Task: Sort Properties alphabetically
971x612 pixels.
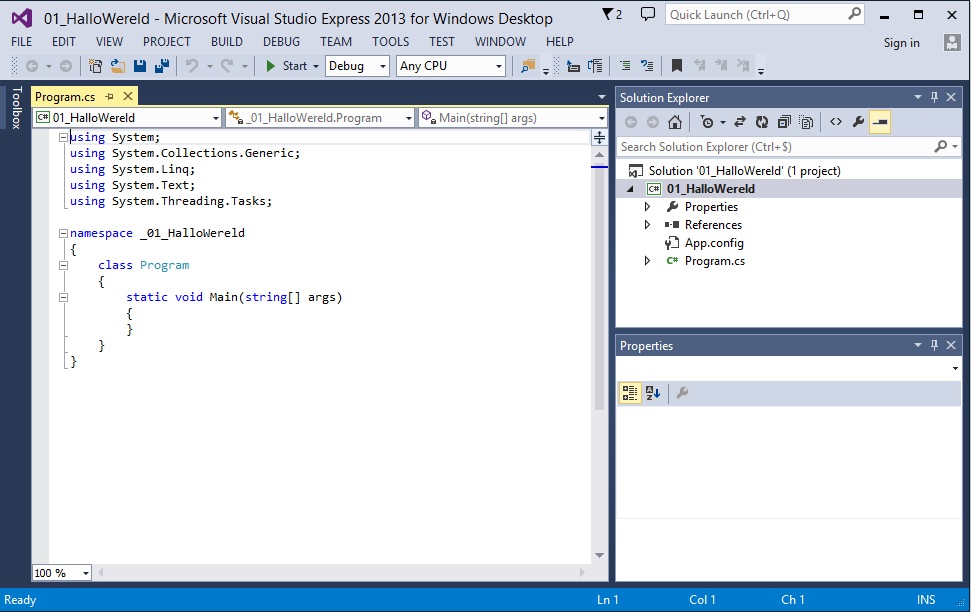Action: click(653, 393)
